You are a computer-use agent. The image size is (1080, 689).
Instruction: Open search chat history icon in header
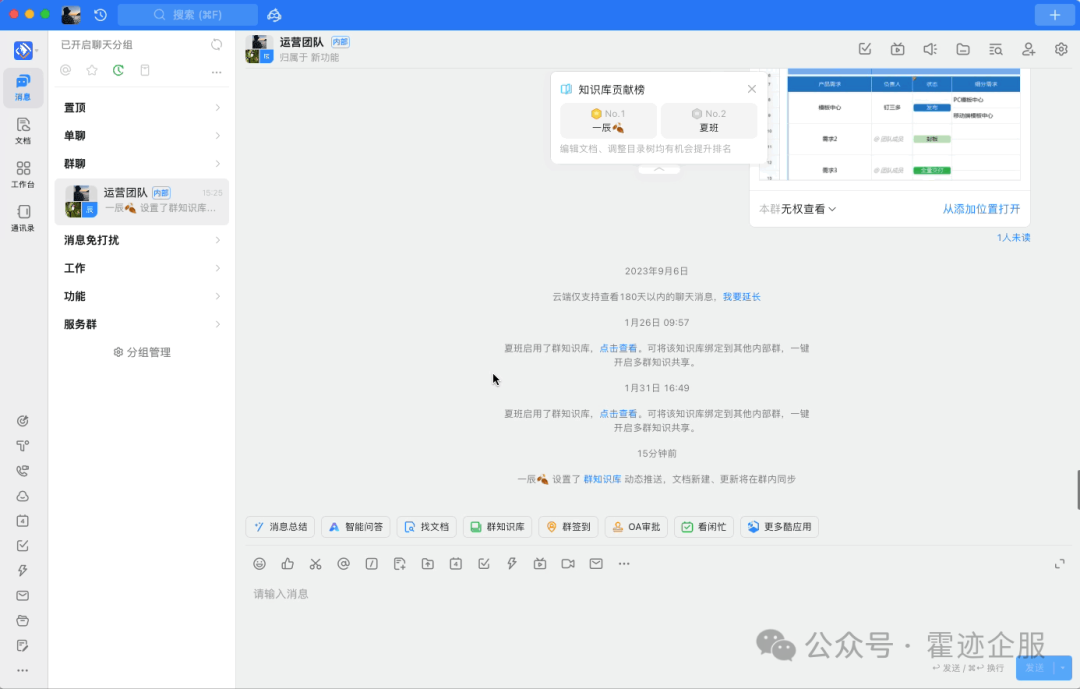pyautogui.click(x=995, y=49)
